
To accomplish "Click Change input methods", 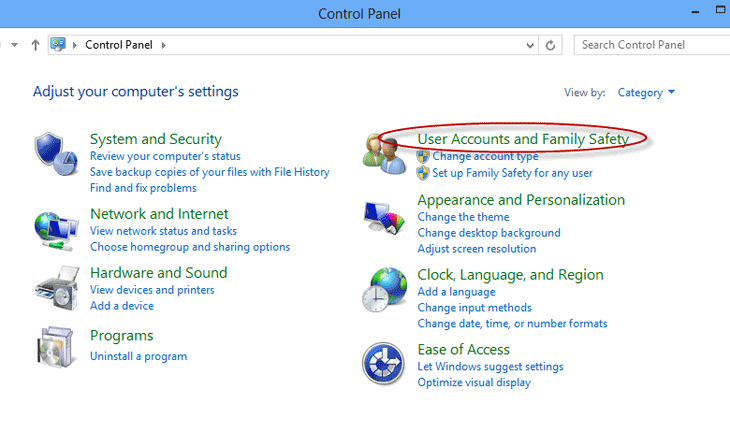I will pos(474,308).
